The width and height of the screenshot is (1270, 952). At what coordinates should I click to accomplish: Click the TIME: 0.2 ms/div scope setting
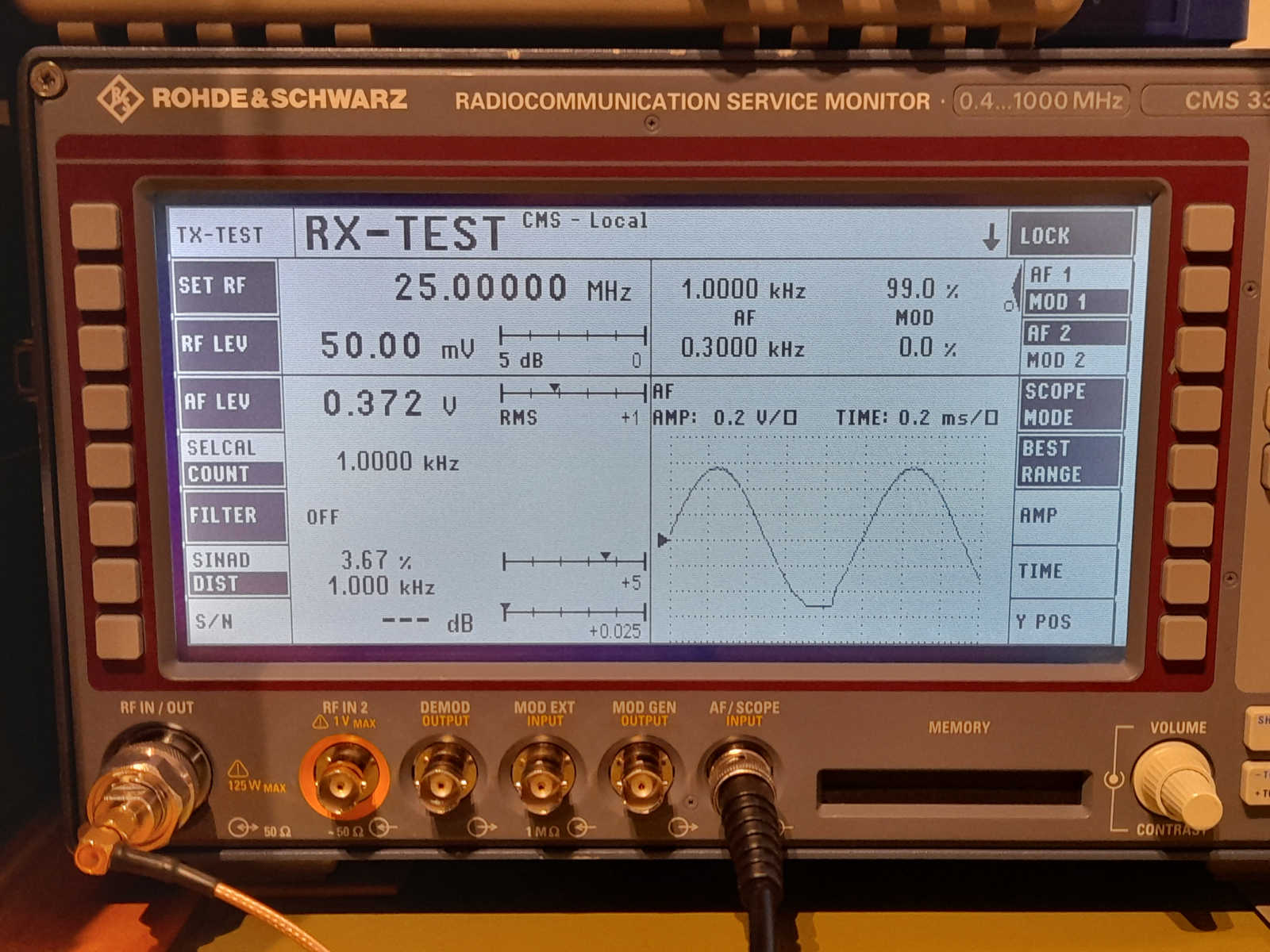[916, 417]
